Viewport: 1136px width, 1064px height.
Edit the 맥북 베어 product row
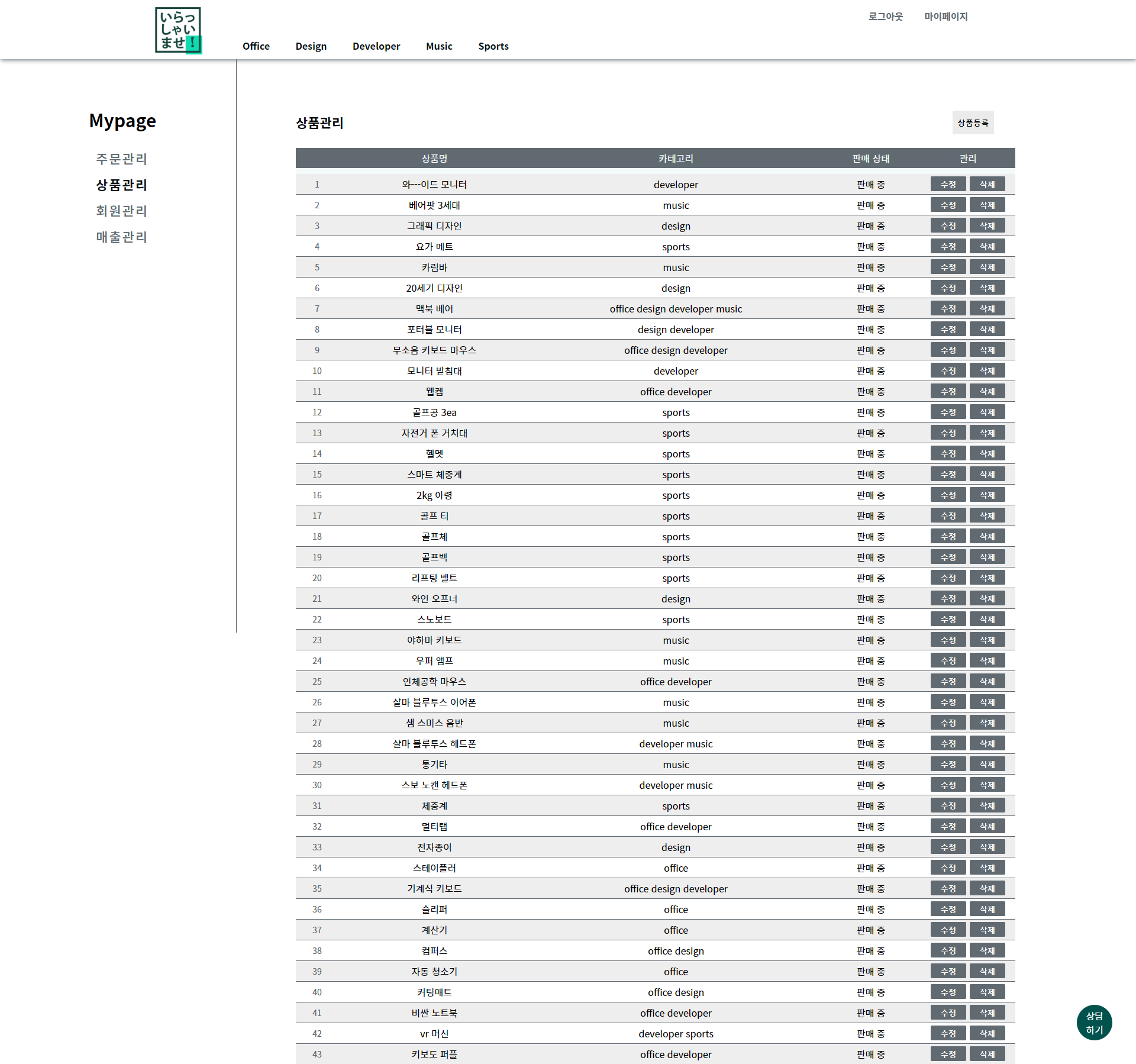(948, 309)
